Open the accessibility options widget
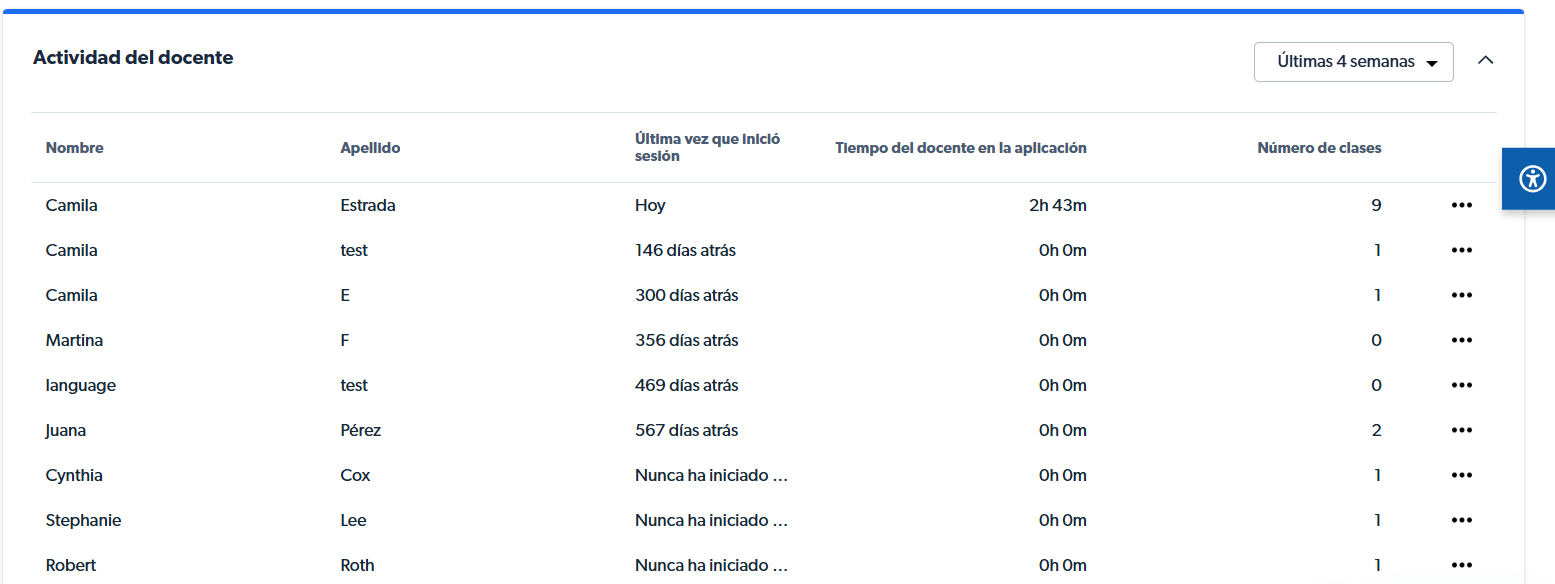Viewport: 1555px width, 584px height. click(x=1531, y=179)
